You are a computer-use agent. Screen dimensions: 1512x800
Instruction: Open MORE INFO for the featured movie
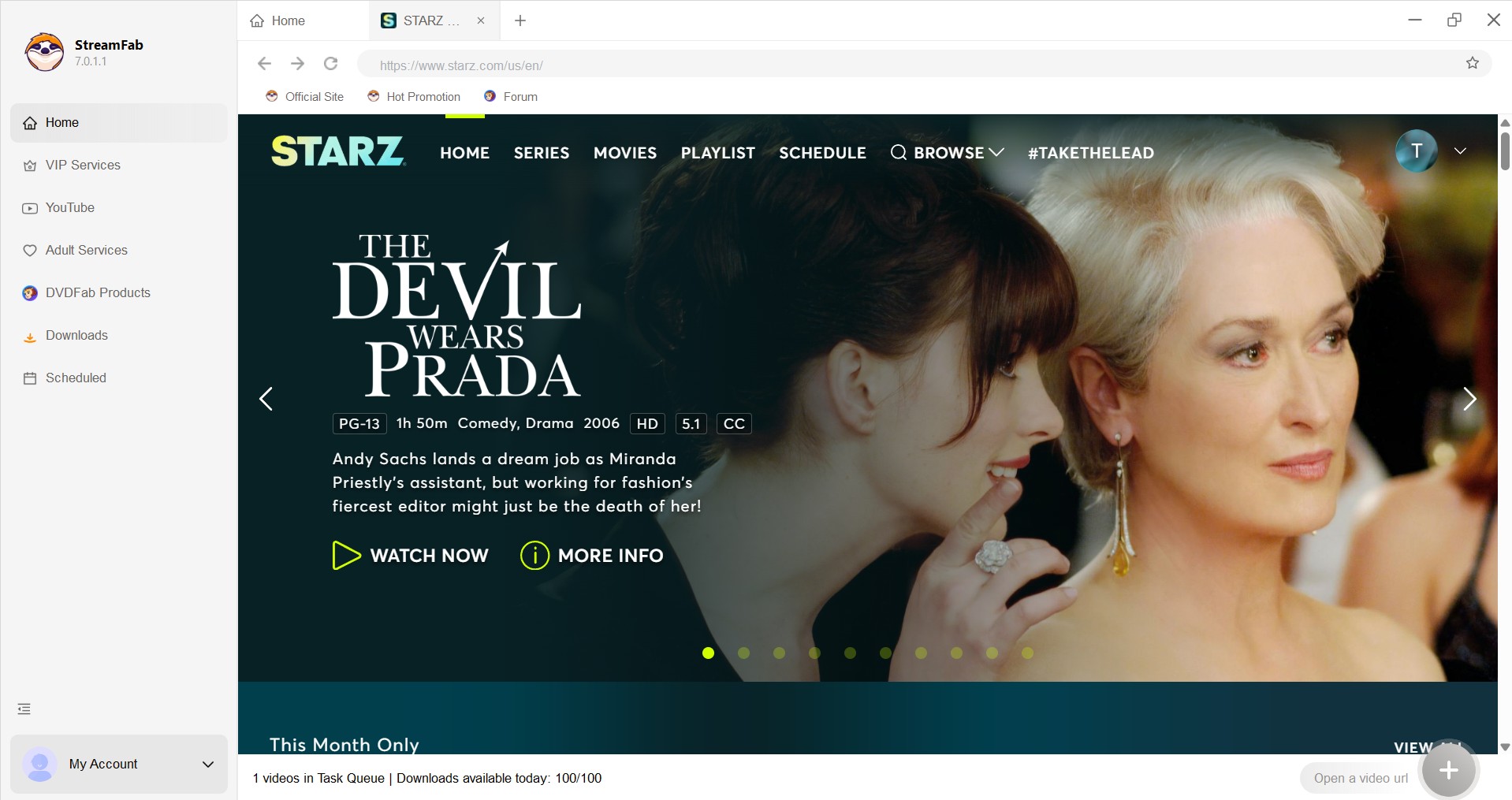click(590, 555)
